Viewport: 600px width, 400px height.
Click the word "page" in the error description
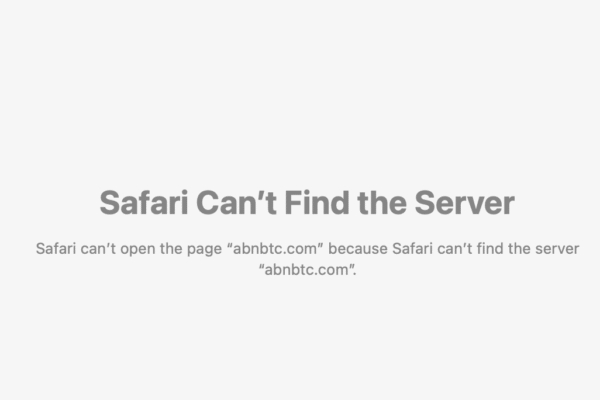[204, 250]
